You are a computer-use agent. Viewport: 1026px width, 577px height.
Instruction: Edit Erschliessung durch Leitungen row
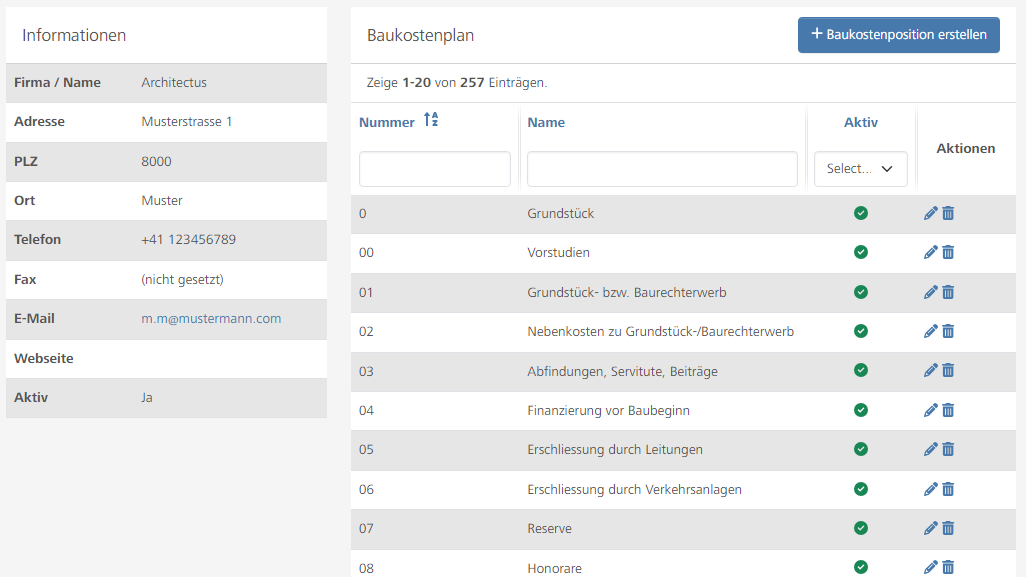tap(930, 449)
